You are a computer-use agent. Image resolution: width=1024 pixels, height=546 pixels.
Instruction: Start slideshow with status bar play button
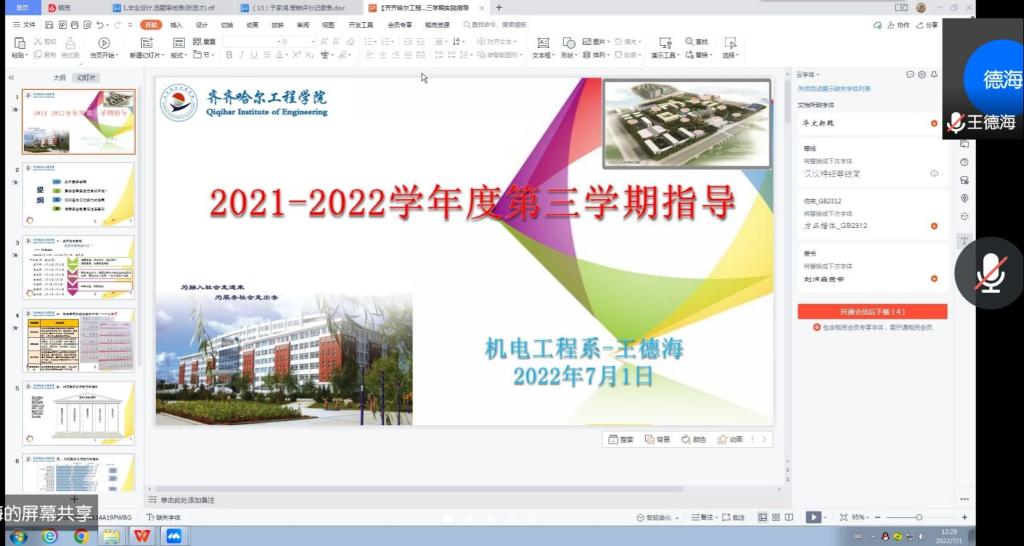(x=814, y=517)
